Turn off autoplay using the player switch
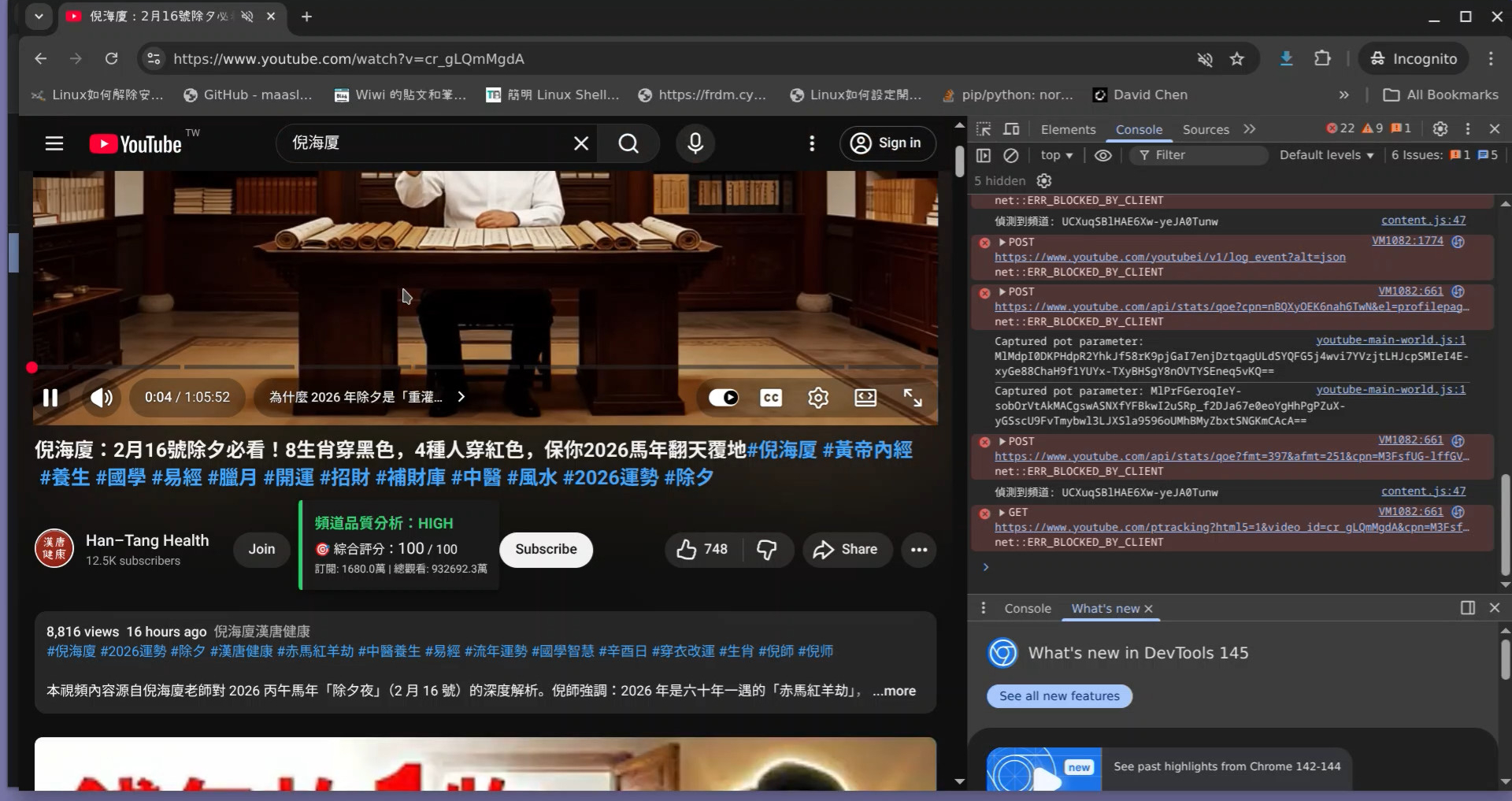Image resolution: width=1512 pixels, height=801 pixels. (x=724, y=398)
